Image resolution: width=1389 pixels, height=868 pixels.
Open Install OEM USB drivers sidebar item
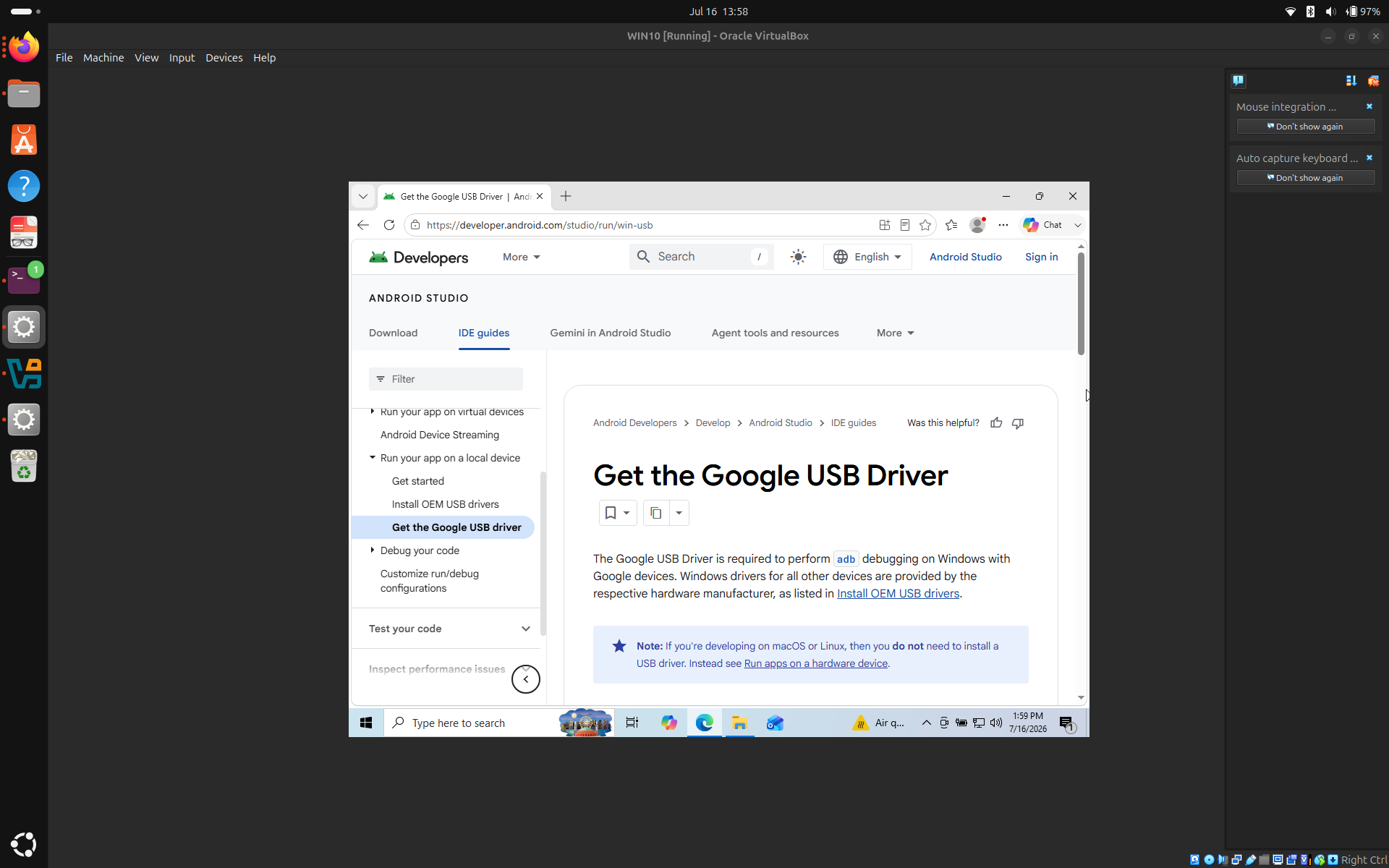(446, 504)
